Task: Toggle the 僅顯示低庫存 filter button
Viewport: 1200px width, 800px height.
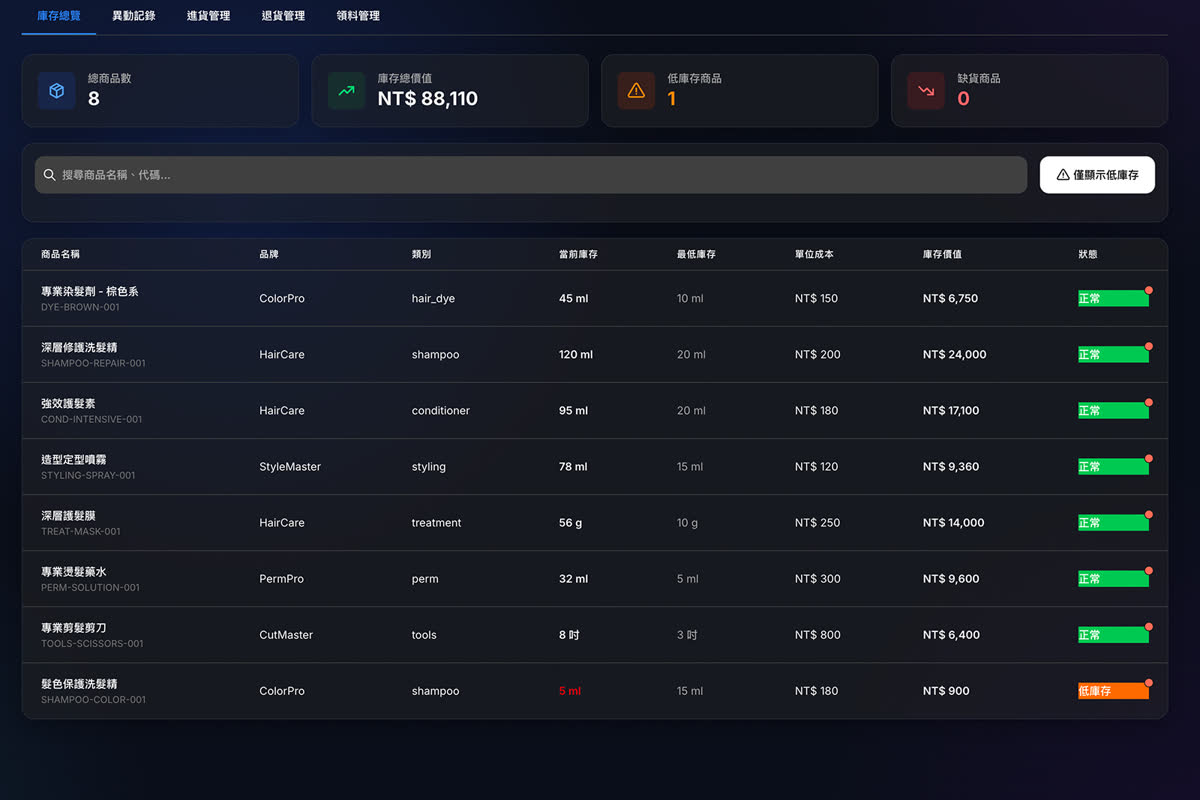Action: click(1097, 175)
